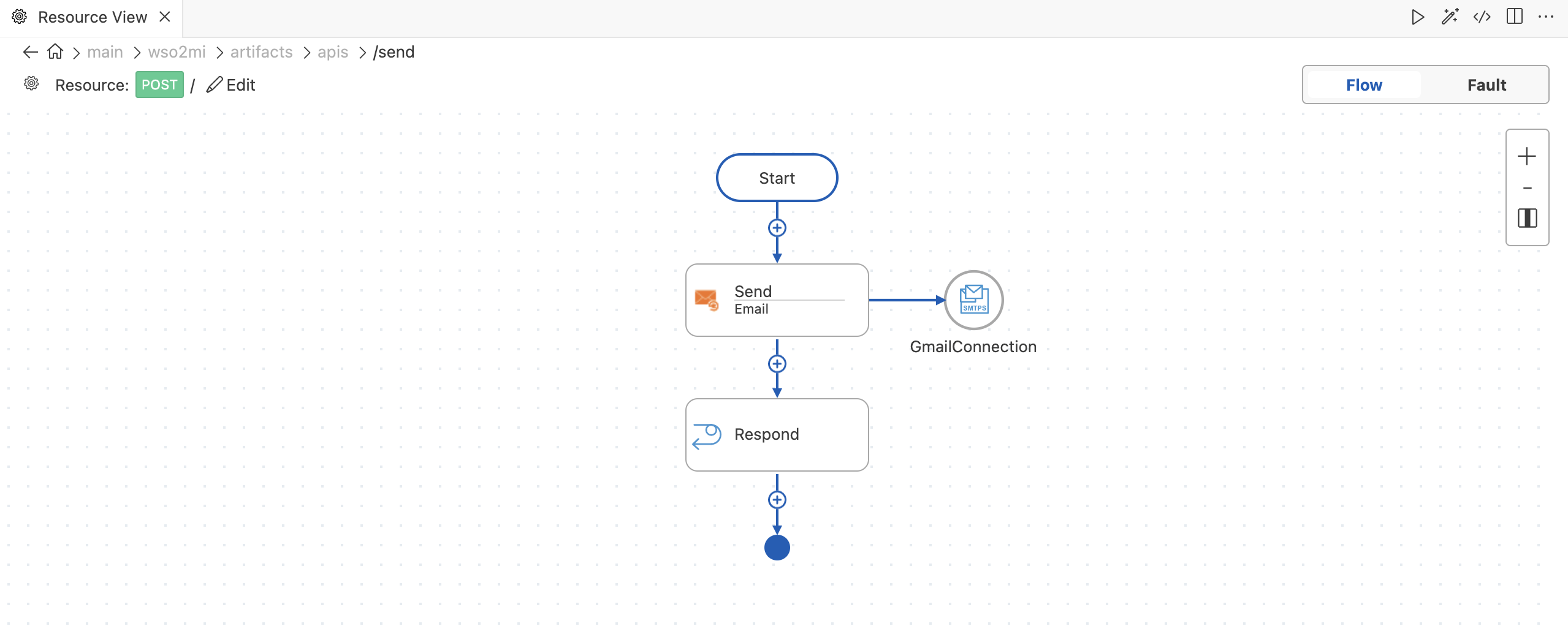
Task: Click the GmailConnection label
Action: pos(973,347)
